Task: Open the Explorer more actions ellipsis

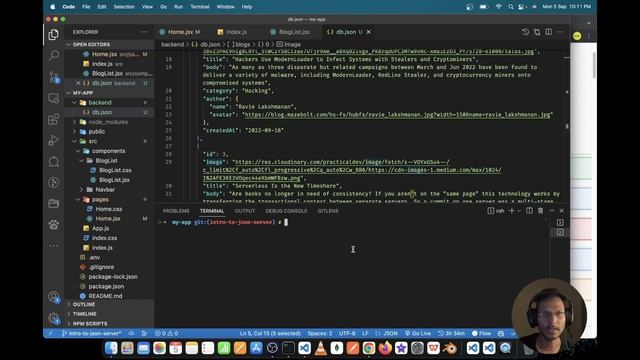Action: pyautogui.click(x=144, y=32)
